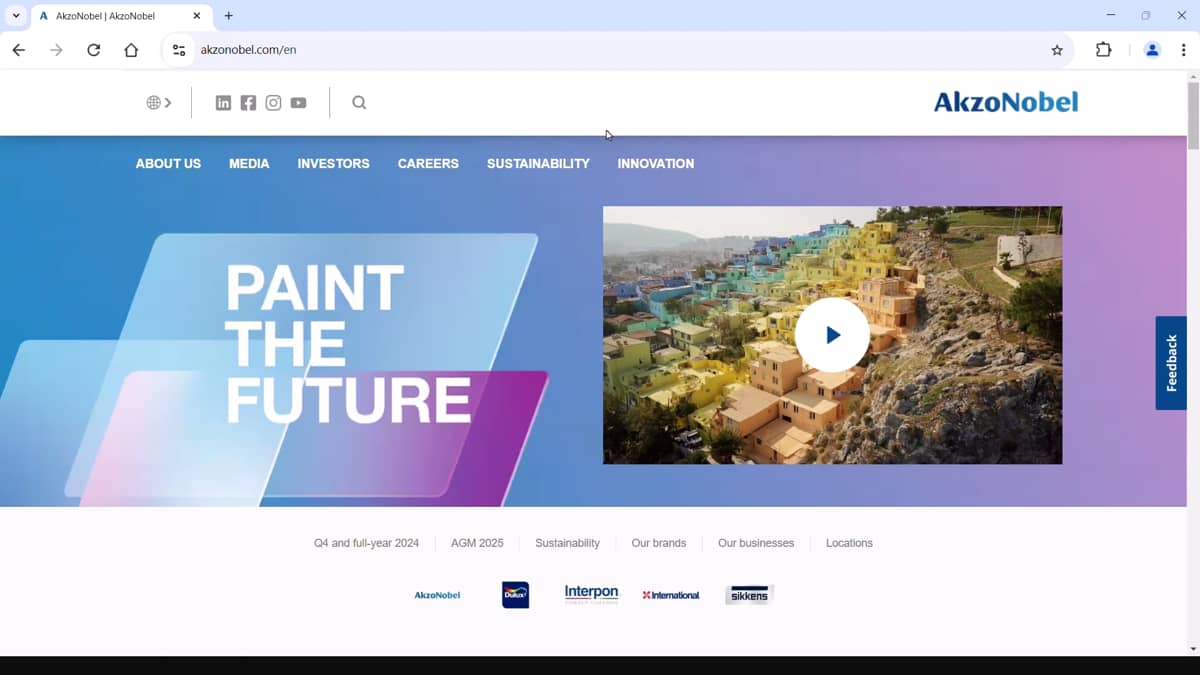This screenshot has height=675, width=1200.
Task: Play the hero video
Action: tap(832, 335)
